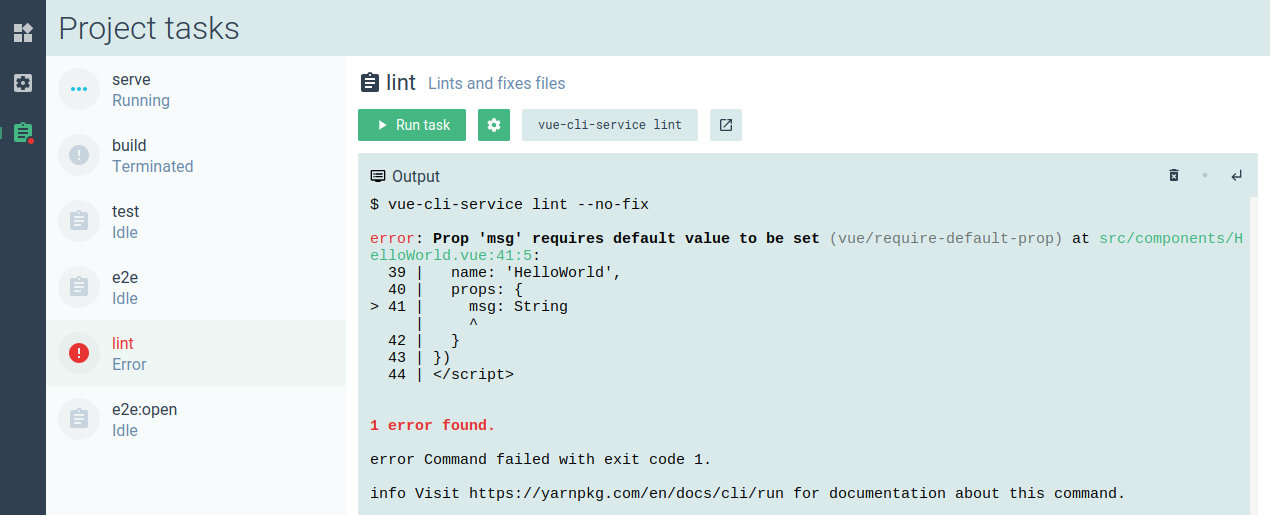Open project Configuration gear in the sidebar

[23, 83]
